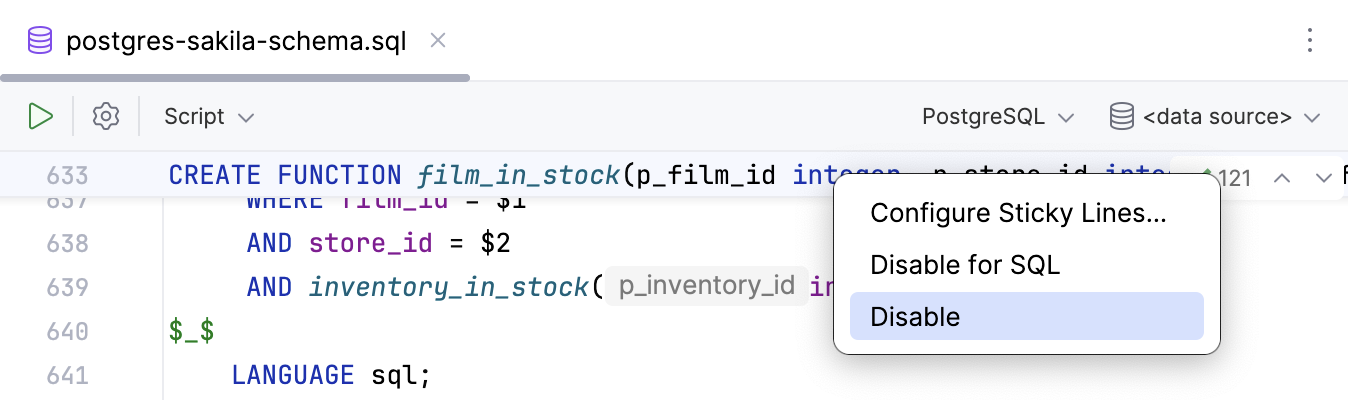The width and height of the screenshot is (1348, 400).
Task: Choose Configure Sticky Lines... from the menu
Action: [1018, 212]
